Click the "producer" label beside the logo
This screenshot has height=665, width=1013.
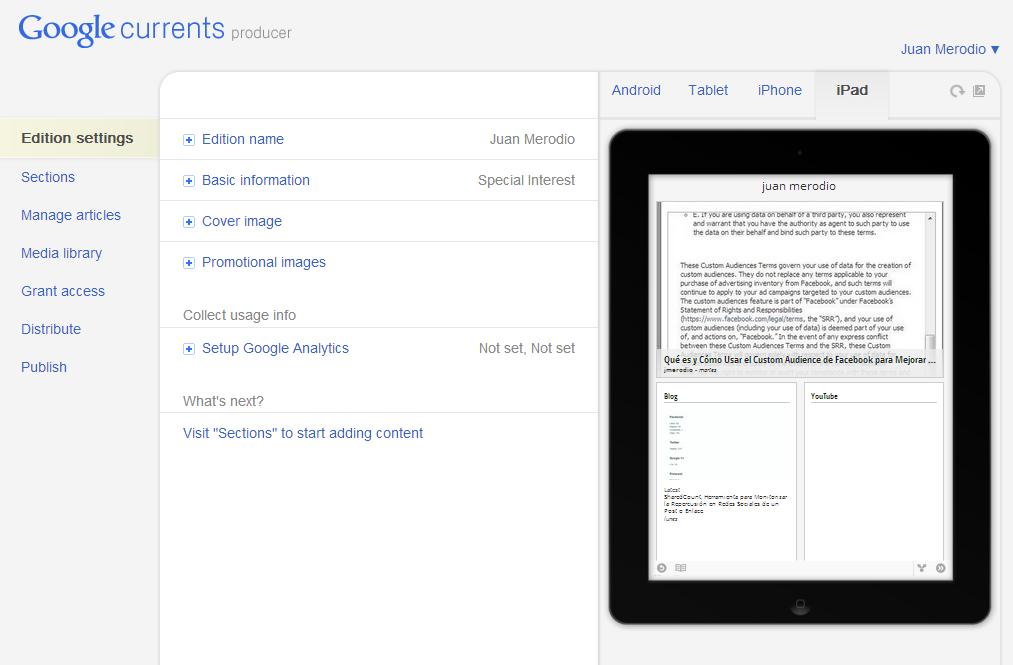coord(262,33)
